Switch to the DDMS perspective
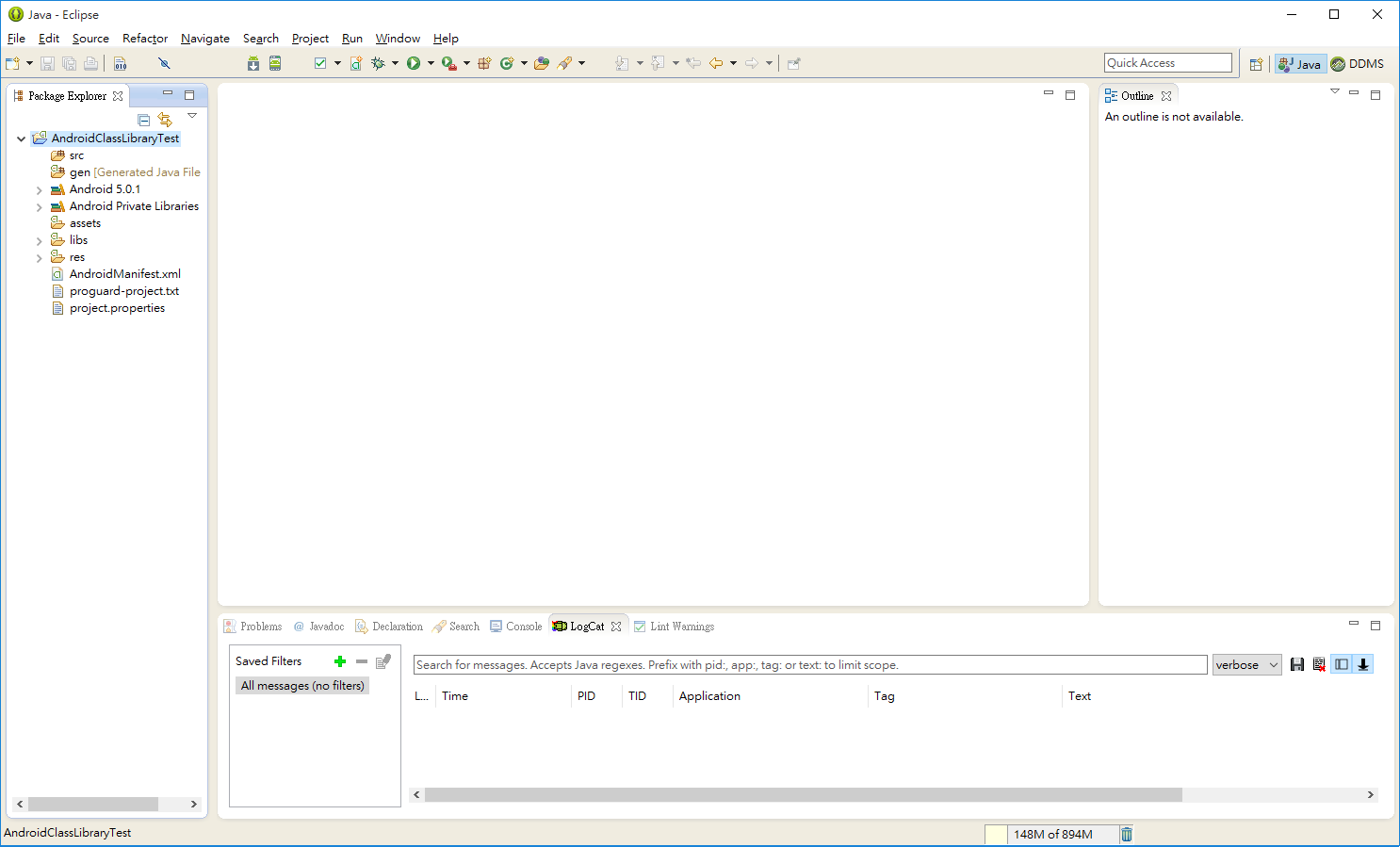Viewport: 1400px width, 847px height. tap(1358, 64)
